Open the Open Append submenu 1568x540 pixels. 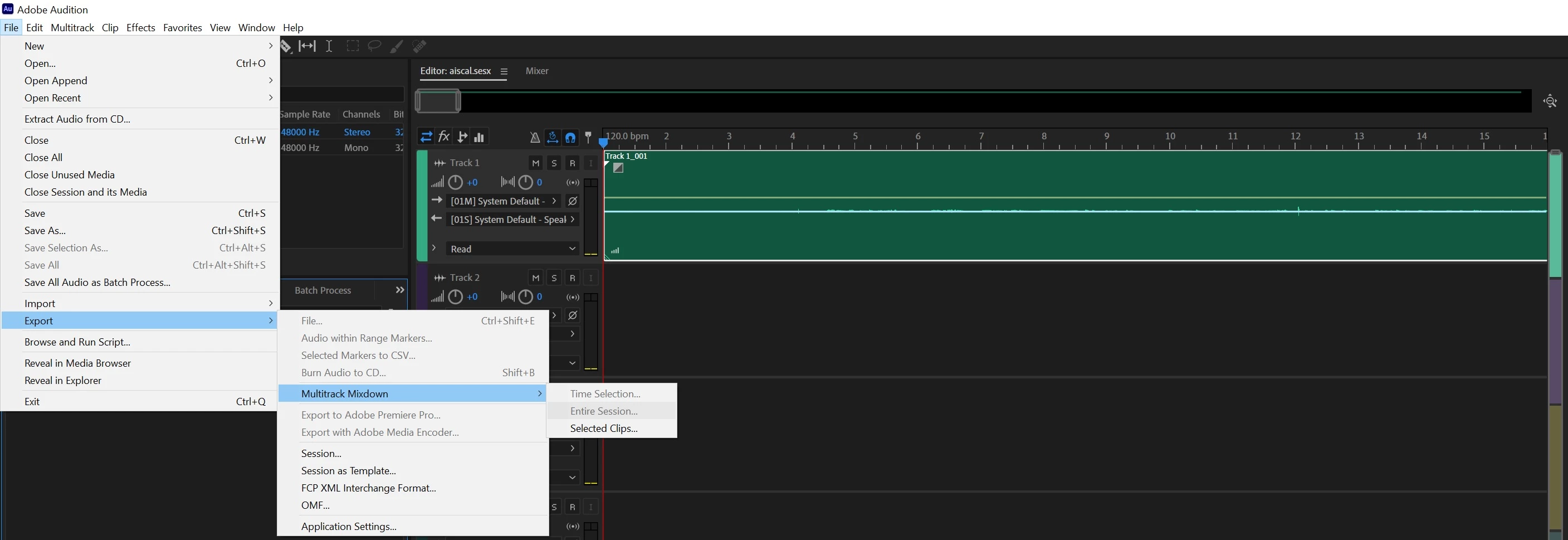(x=140, y=80)
